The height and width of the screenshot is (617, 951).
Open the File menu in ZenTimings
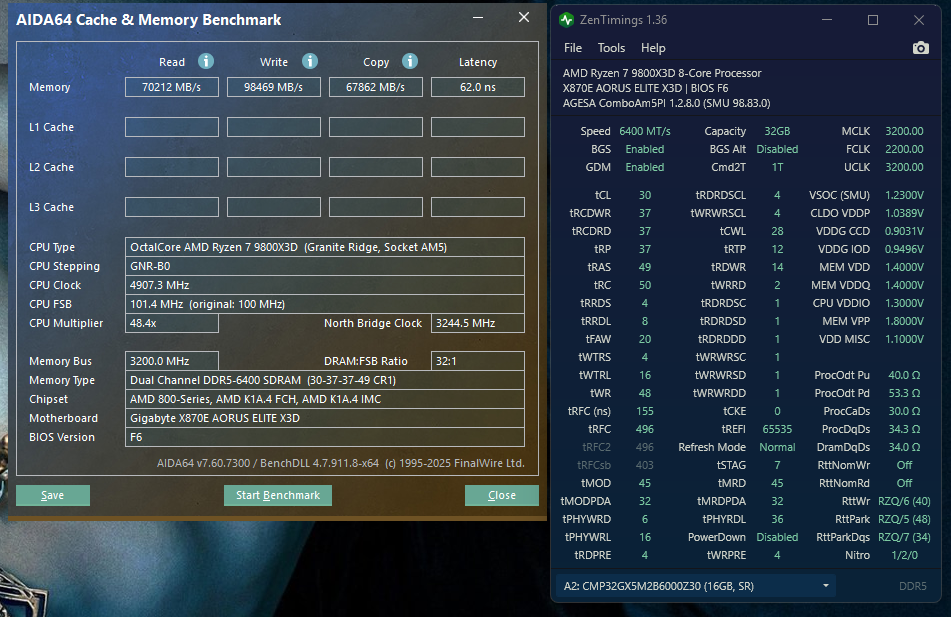coord(573,48)
